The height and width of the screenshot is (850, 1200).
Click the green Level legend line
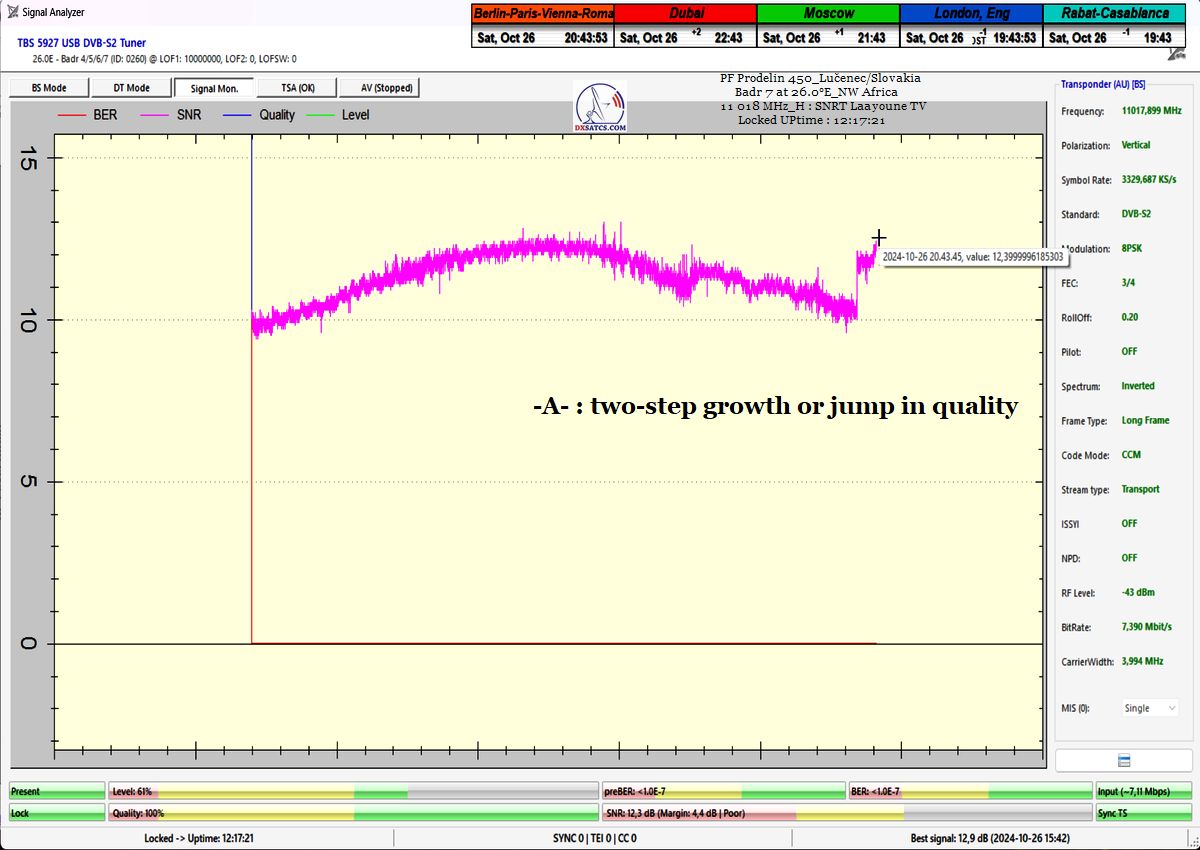[320, 115]
